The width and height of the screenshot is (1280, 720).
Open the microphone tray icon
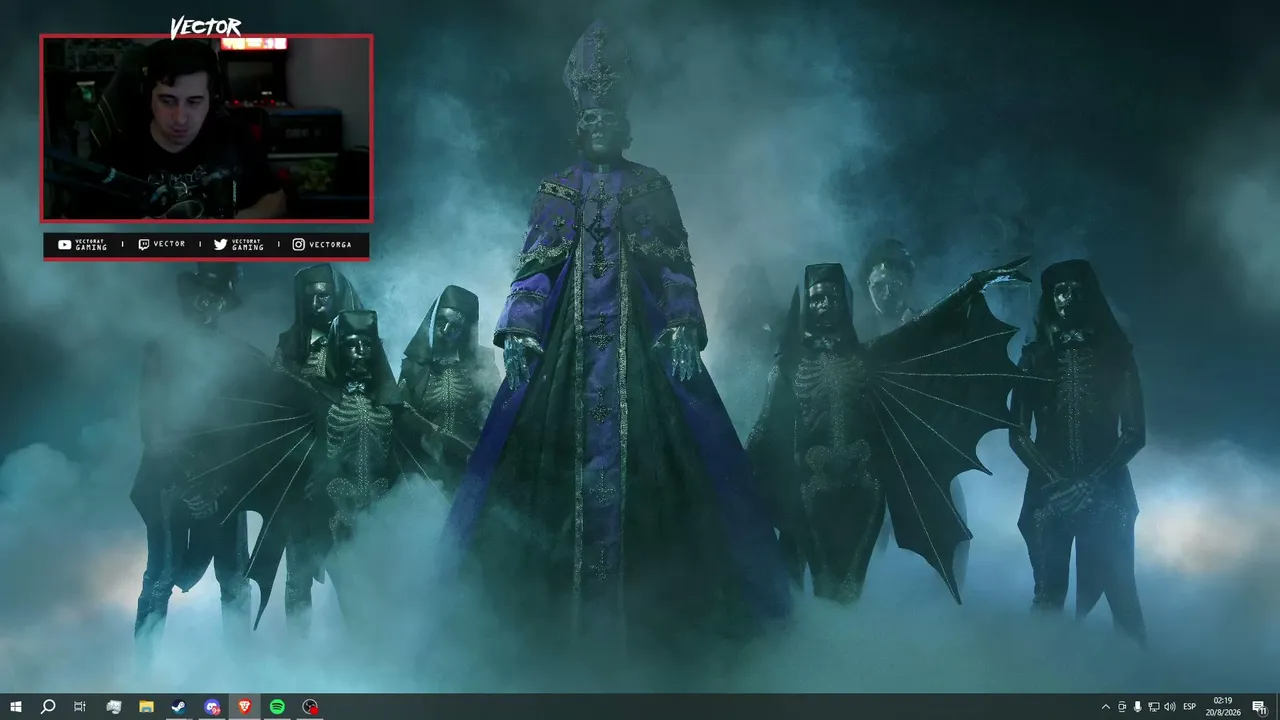click(1138, 707)
